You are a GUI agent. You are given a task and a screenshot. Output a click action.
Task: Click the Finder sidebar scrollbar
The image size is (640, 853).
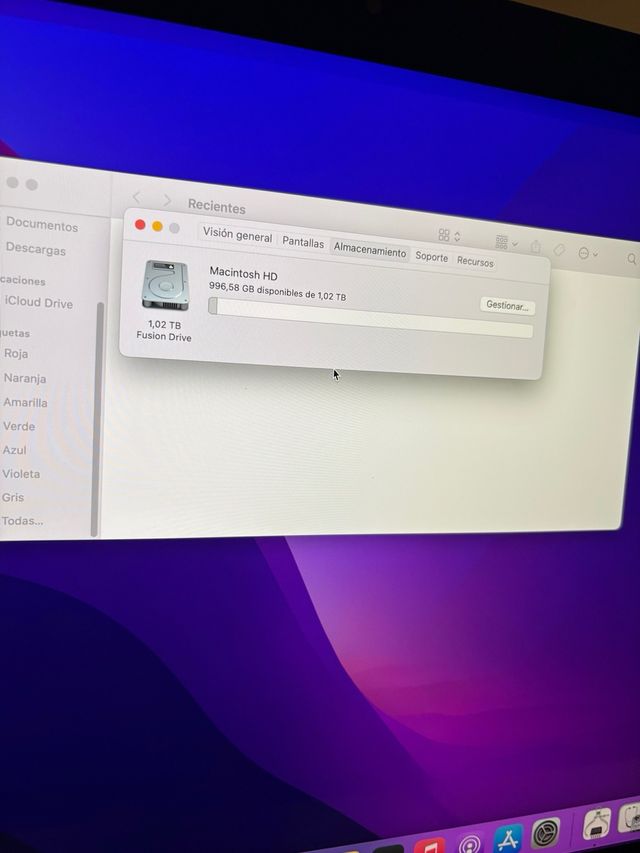(97, 419)
